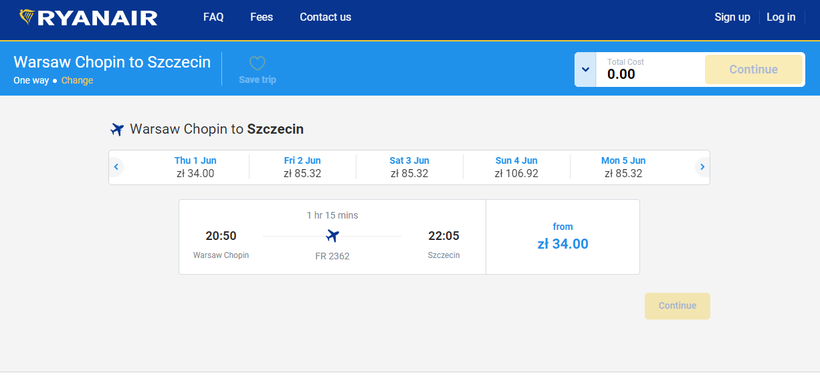
Task: Open the Contact us page
Action: (325, 17)
